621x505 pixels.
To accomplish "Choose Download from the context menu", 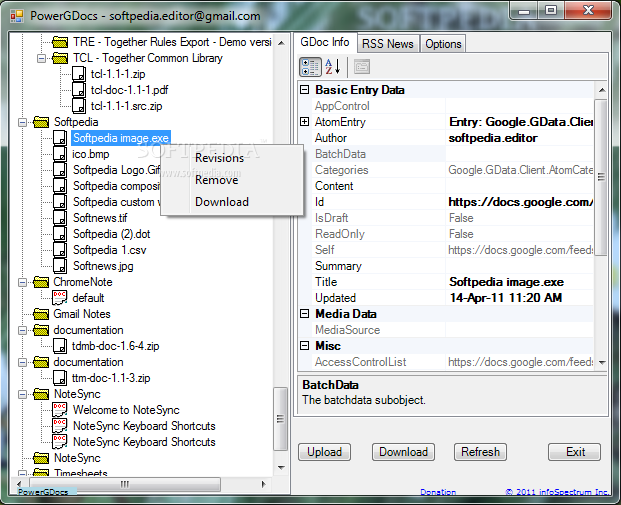I will pyautogui.click(x=232, y=202).
